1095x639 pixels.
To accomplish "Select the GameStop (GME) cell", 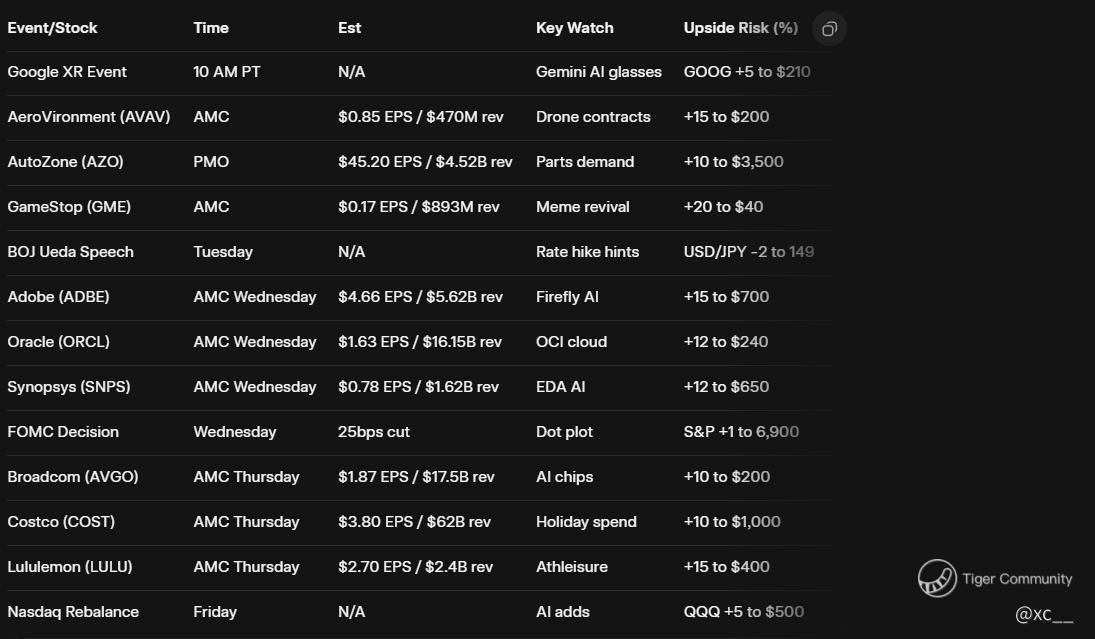I will [x=69, y=207].
